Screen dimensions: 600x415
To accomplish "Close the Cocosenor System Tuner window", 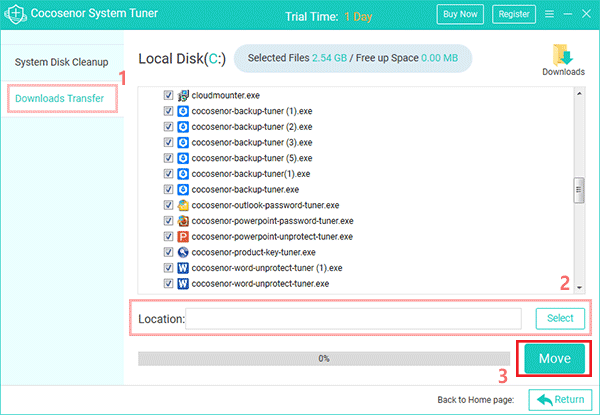I will (x=586, y=14).
